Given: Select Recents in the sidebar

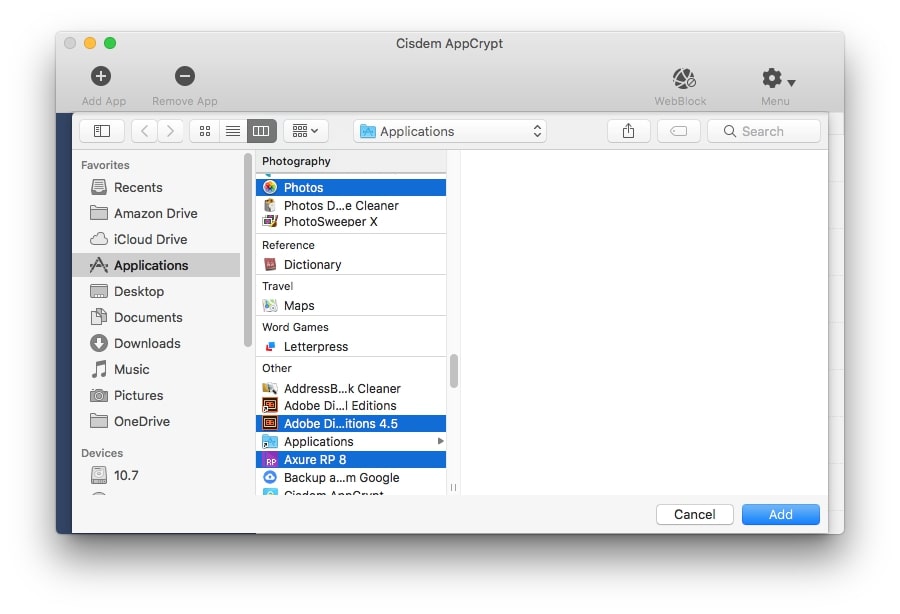Looking at the screenshot, I should [157, 187].
